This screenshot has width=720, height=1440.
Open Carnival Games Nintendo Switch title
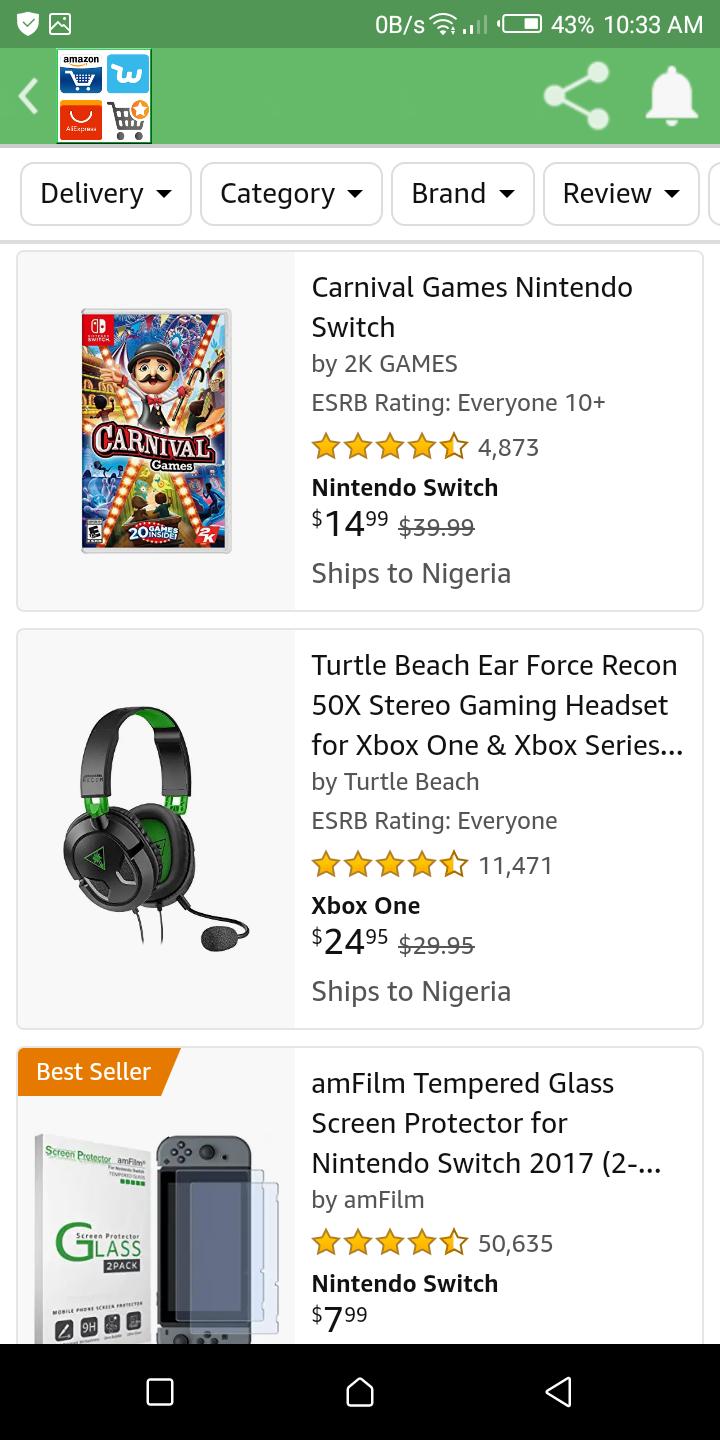pos(472,307)
